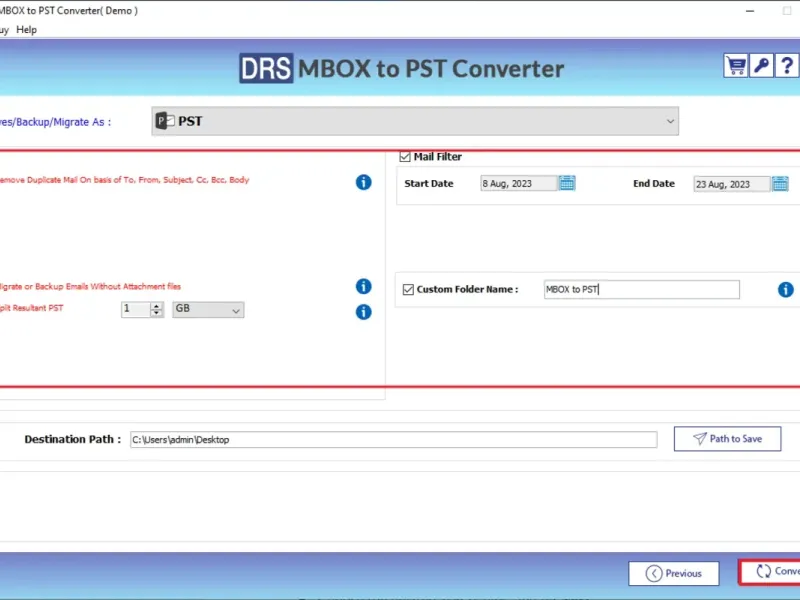Click the Split Resultant PST label
This screenshot has width=800, height=600.
pyautogui.click(x=32, y=308)
